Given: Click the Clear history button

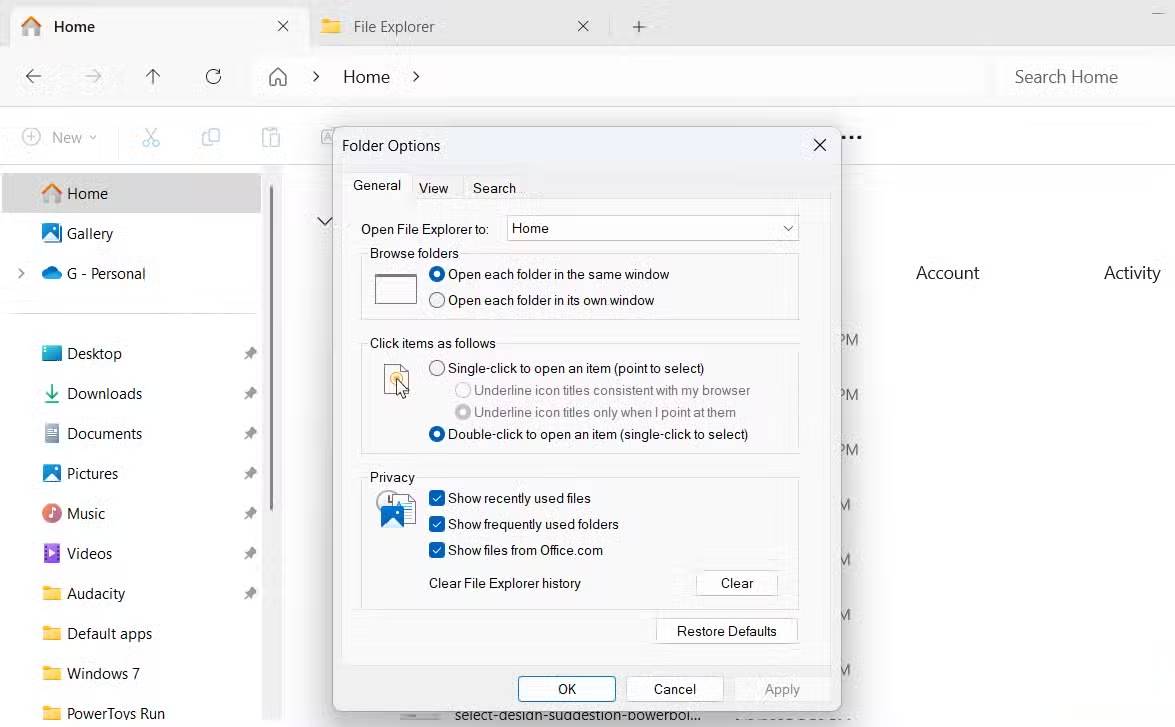Looking at the screenshot, I should point(736,584).
